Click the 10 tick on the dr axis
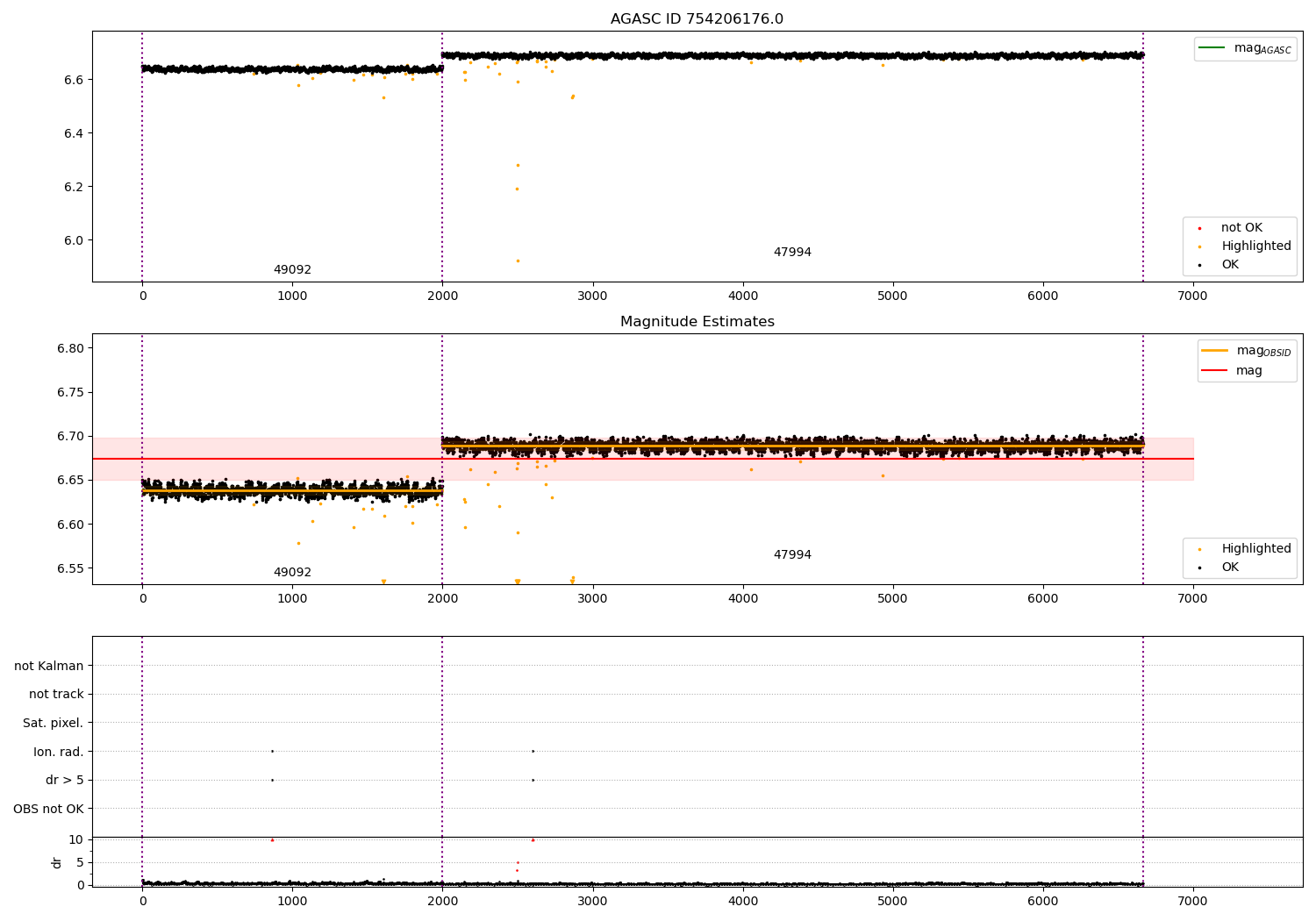 click(x=76, y=839)
